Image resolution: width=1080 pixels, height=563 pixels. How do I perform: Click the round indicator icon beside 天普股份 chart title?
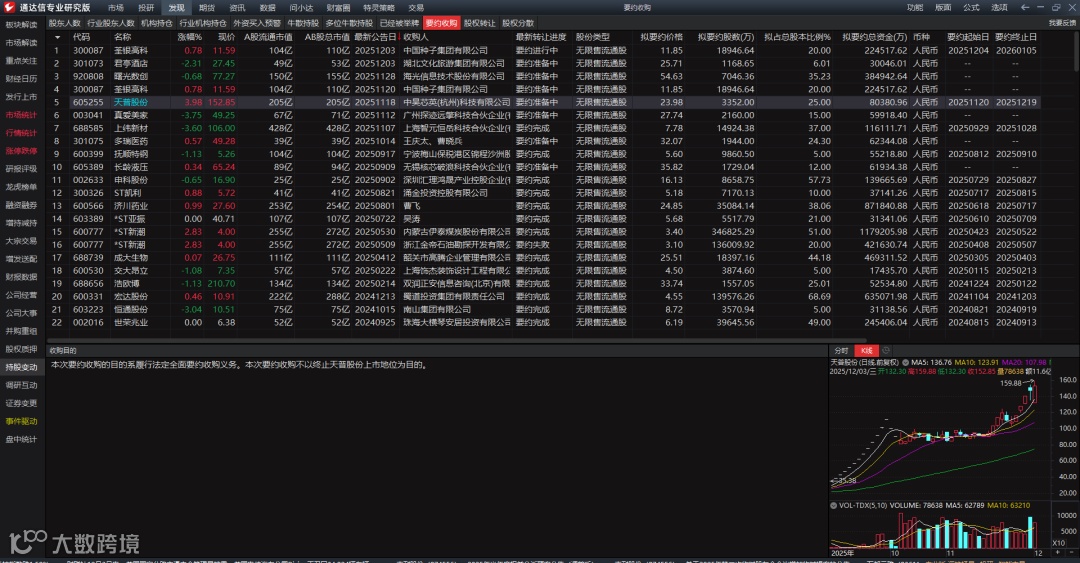pyautogui.click(x=906, y=362)
